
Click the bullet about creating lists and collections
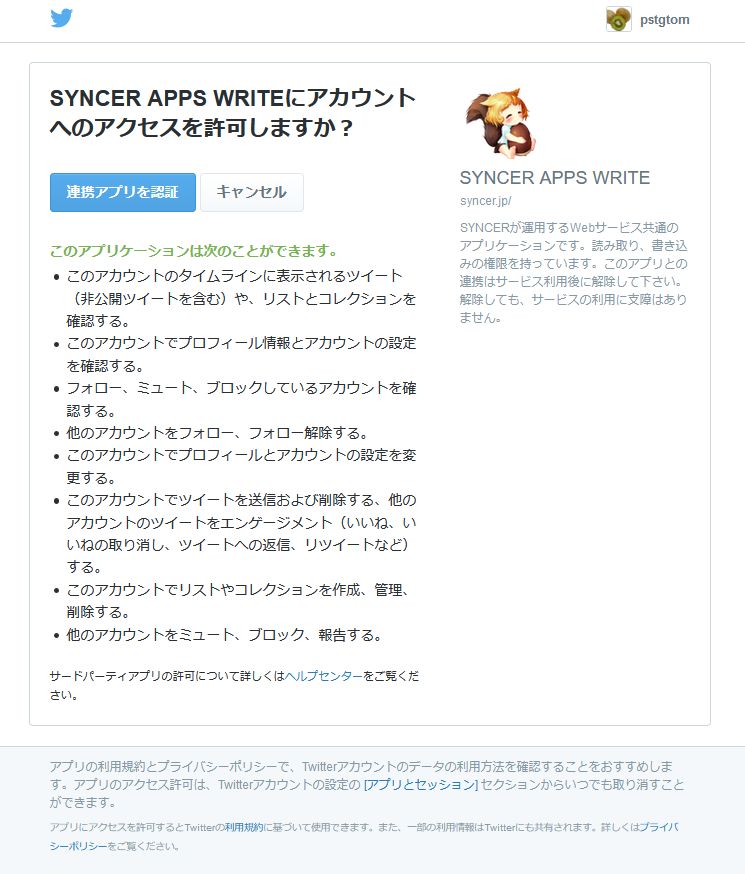238,600
